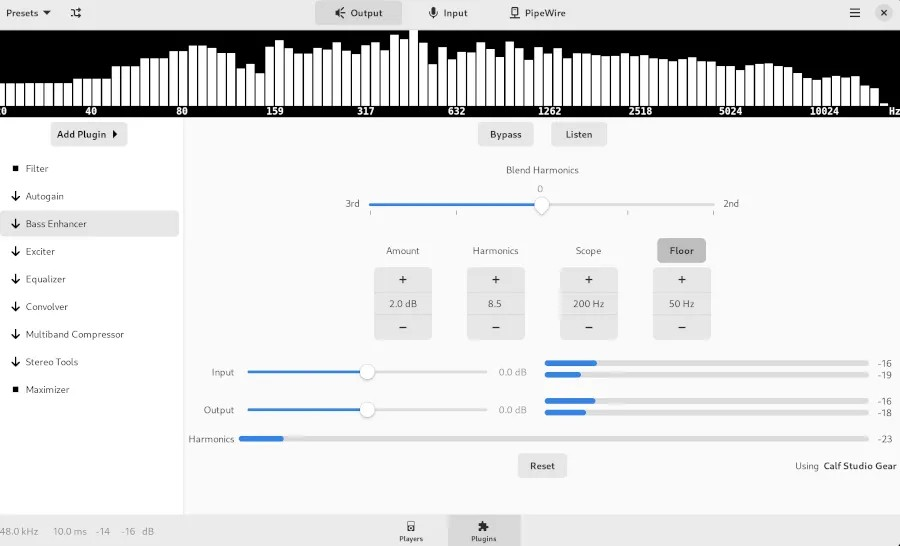
Task: Click the 1262 Hz spectrum label
Action: tap(549, 111)
